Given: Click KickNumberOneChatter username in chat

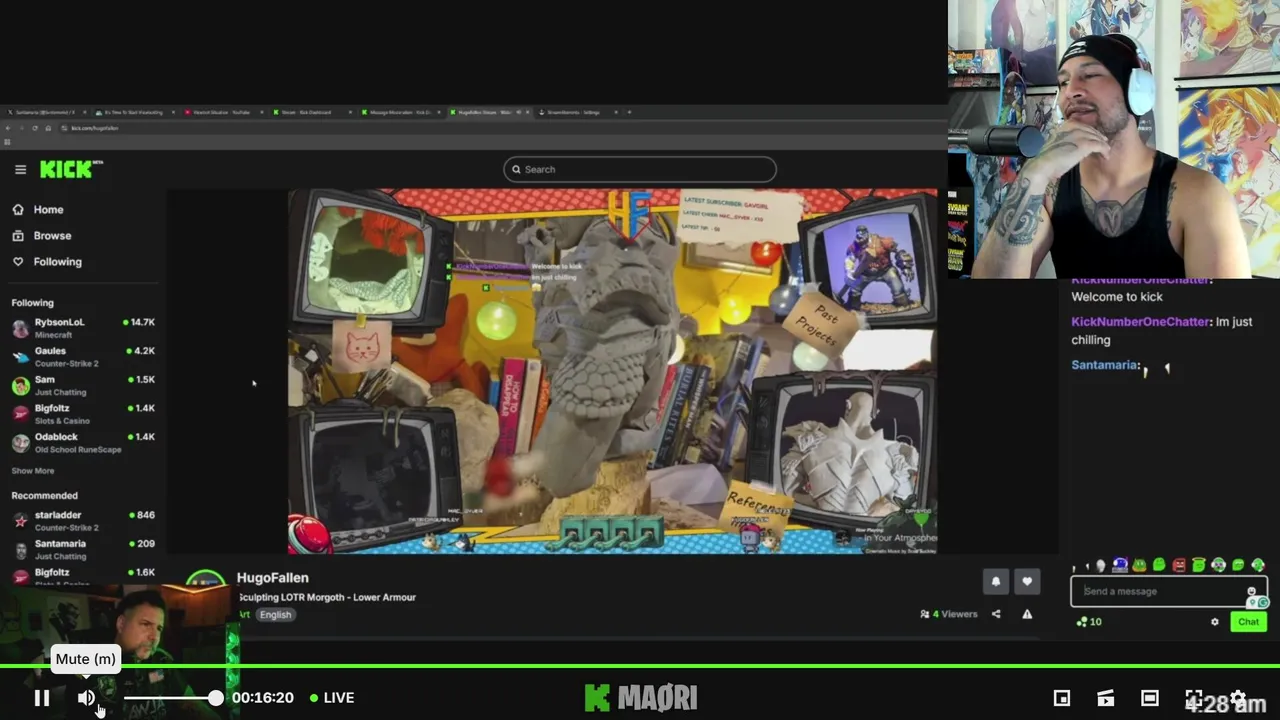Looking at the screenshot, I should pyautogui.click(x=1140, y=322).
